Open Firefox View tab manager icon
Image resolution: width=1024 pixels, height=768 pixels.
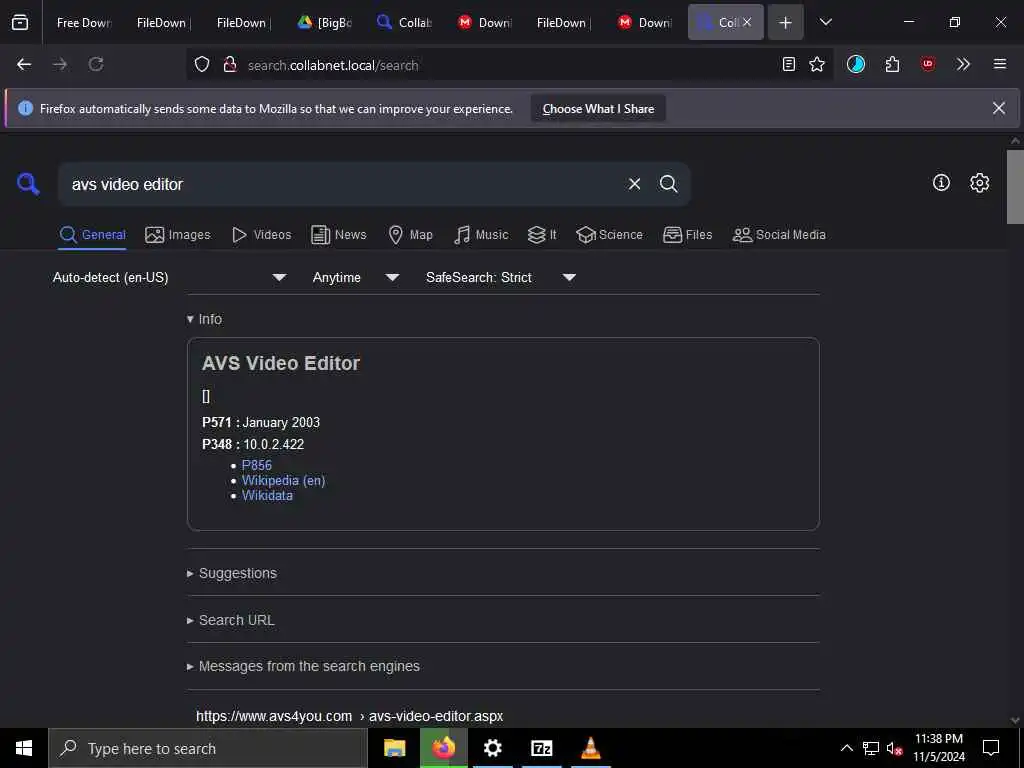[x=20, y=22]
